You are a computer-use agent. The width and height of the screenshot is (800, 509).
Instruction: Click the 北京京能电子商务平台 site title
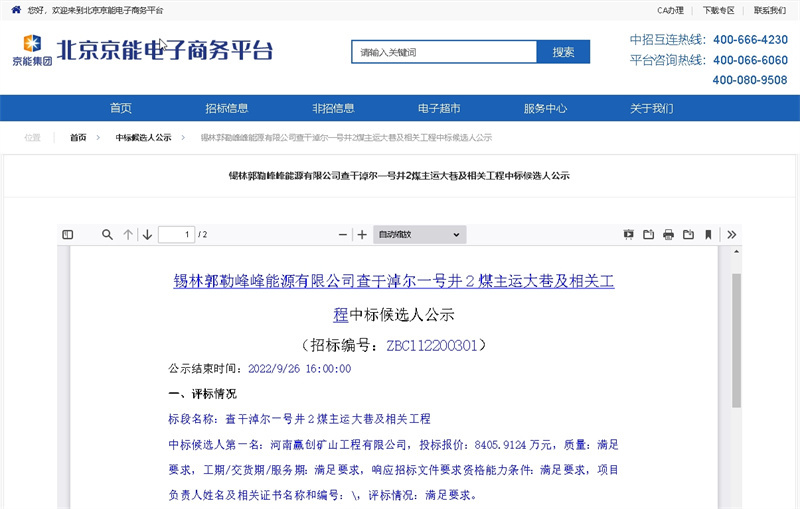coord(165,50)
